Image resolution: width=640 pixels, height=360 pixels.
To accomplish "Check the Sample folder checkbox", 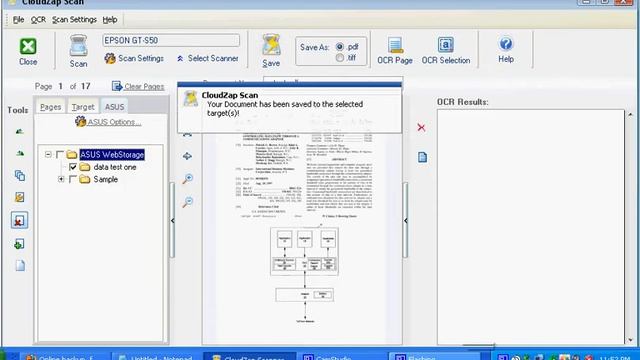I will [x=73, y=179].
